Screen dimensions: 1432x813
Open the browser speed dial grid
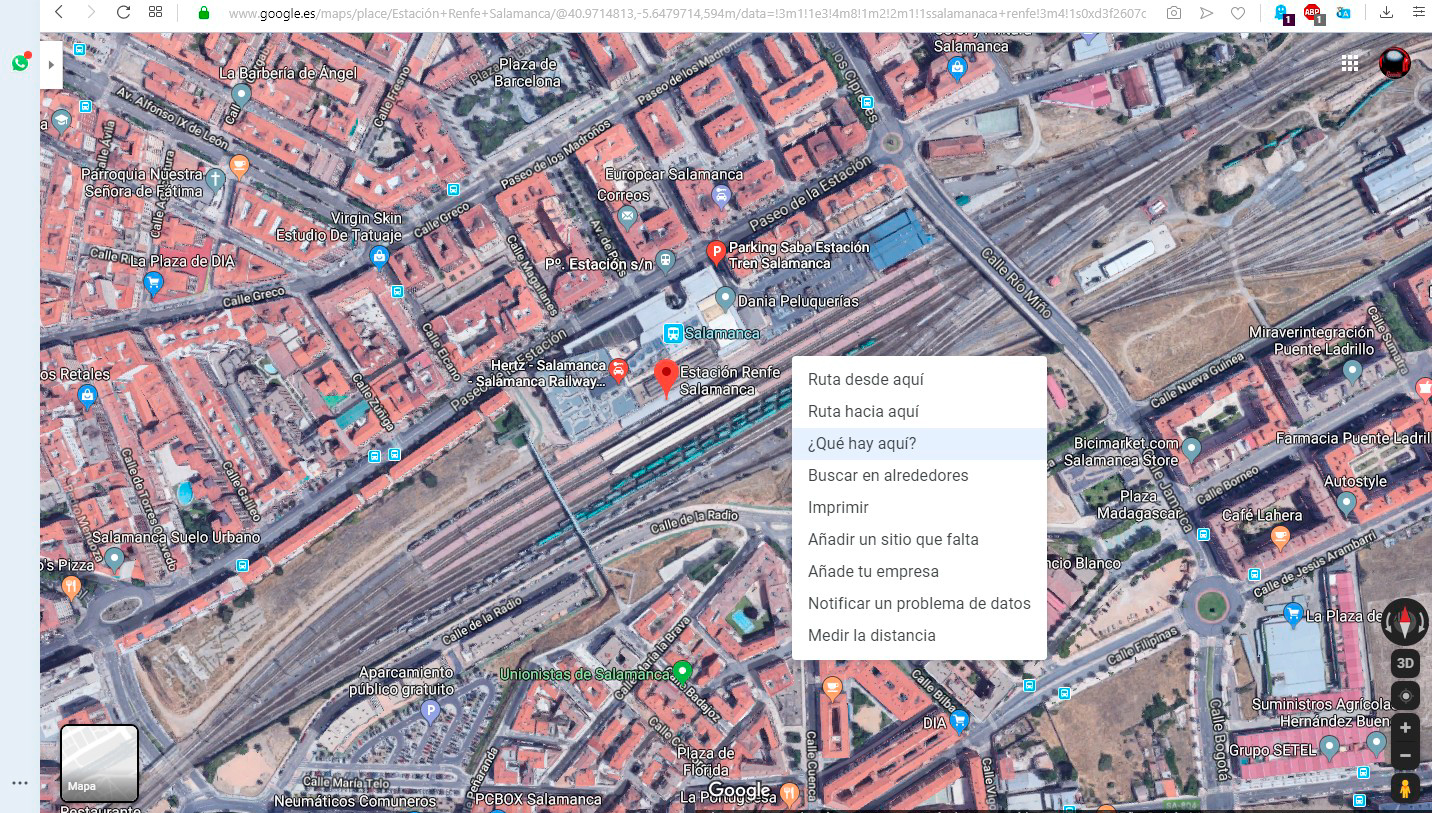click(x=155, y=12)
